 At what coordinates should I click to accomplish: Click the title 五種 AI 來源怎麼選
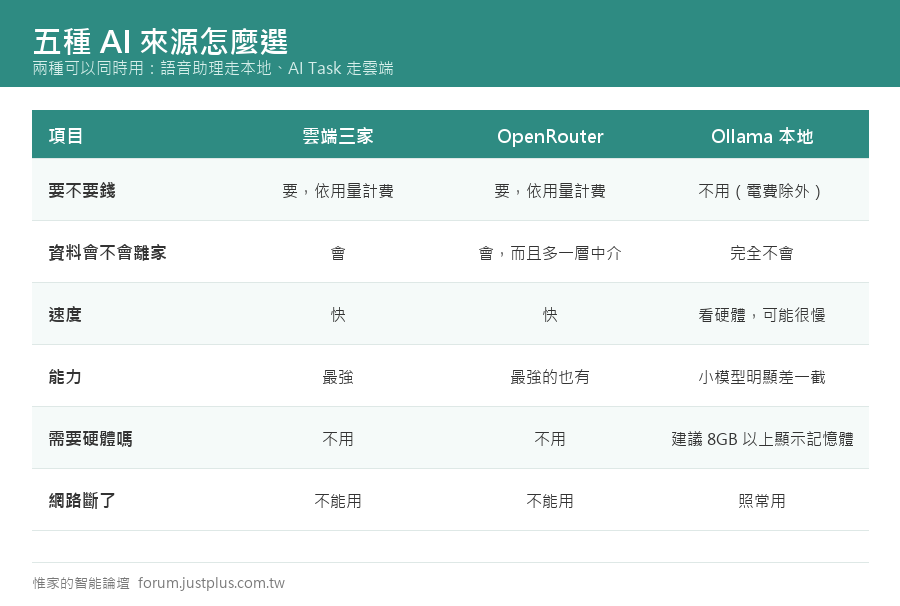(x=160, y=41)
